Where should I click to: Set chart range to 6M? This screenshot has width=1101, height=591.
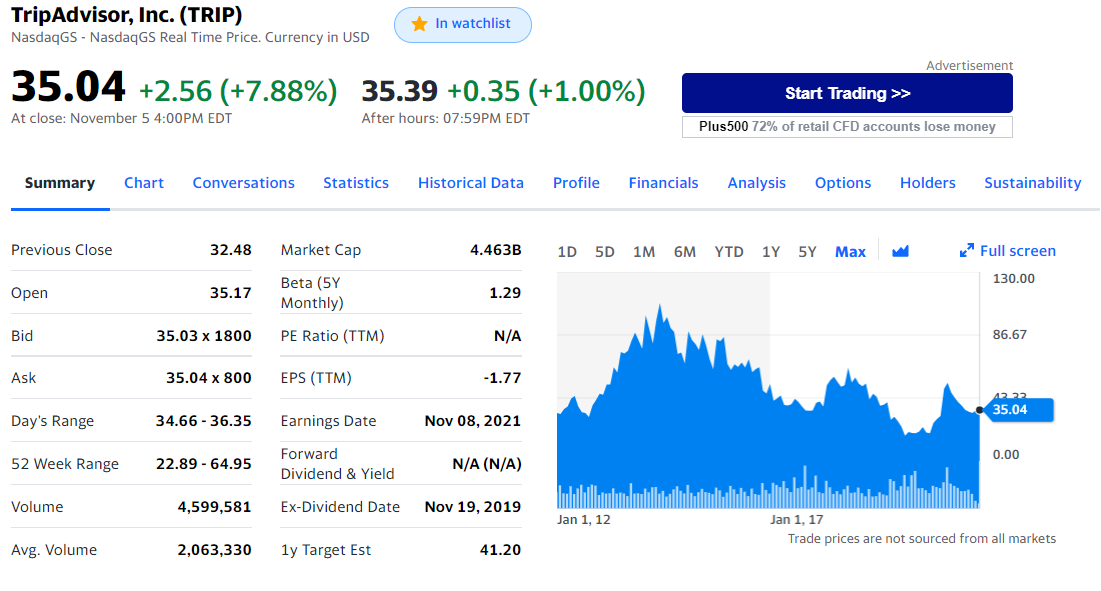[x=685, y=252]
